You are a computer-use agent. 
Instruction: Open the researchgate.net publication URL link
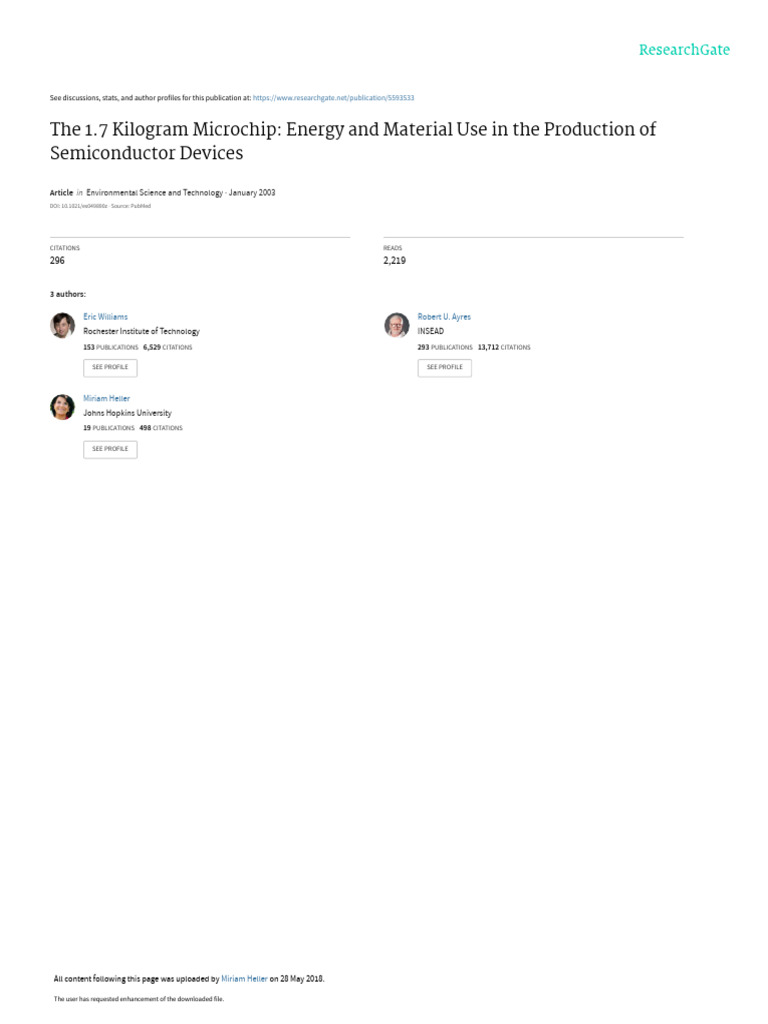(x=333, y=98)
